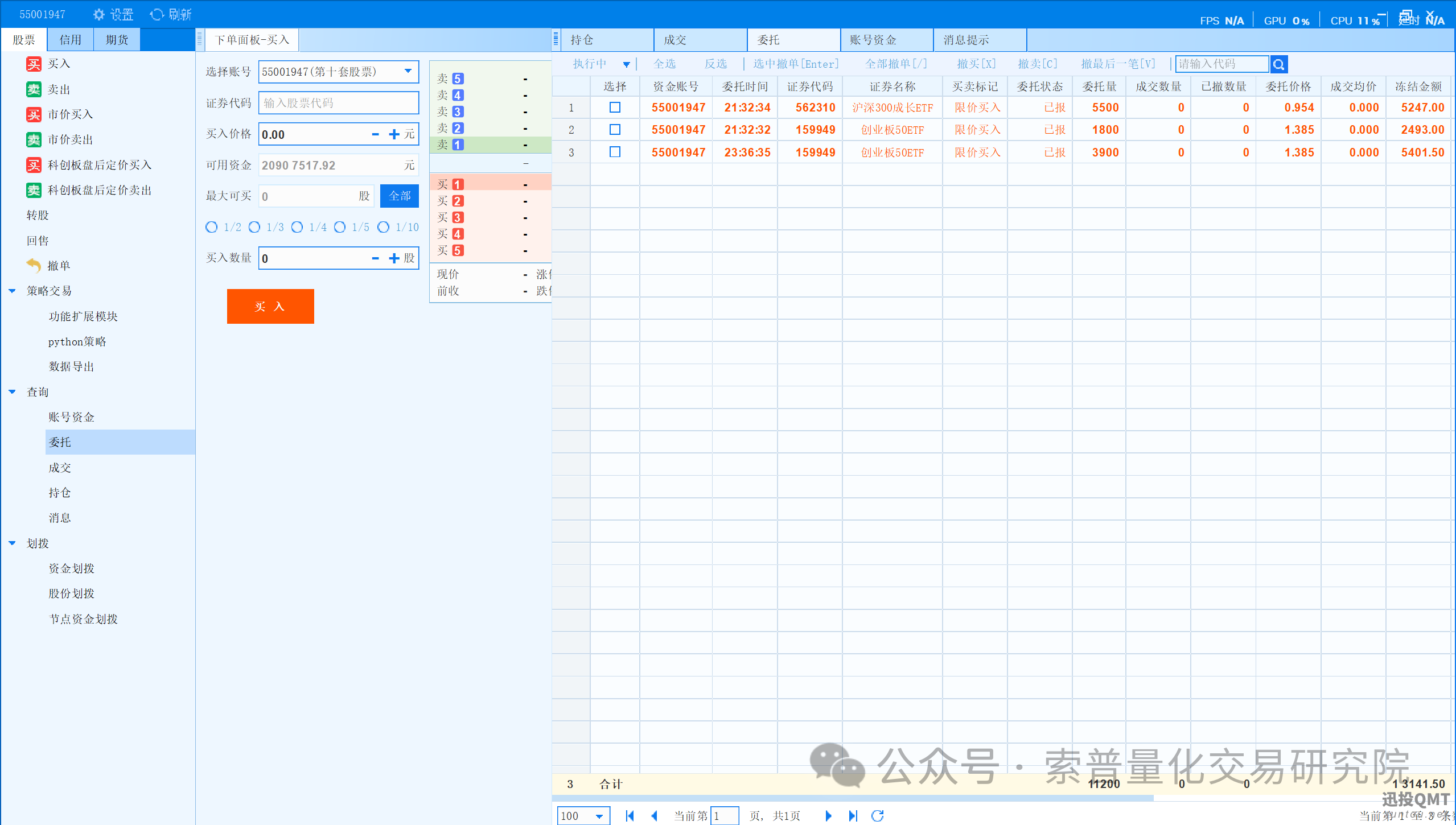Select the 市价买入 market buy icon
Viewport: 1456px width, 825px height.
pos(35,114)
